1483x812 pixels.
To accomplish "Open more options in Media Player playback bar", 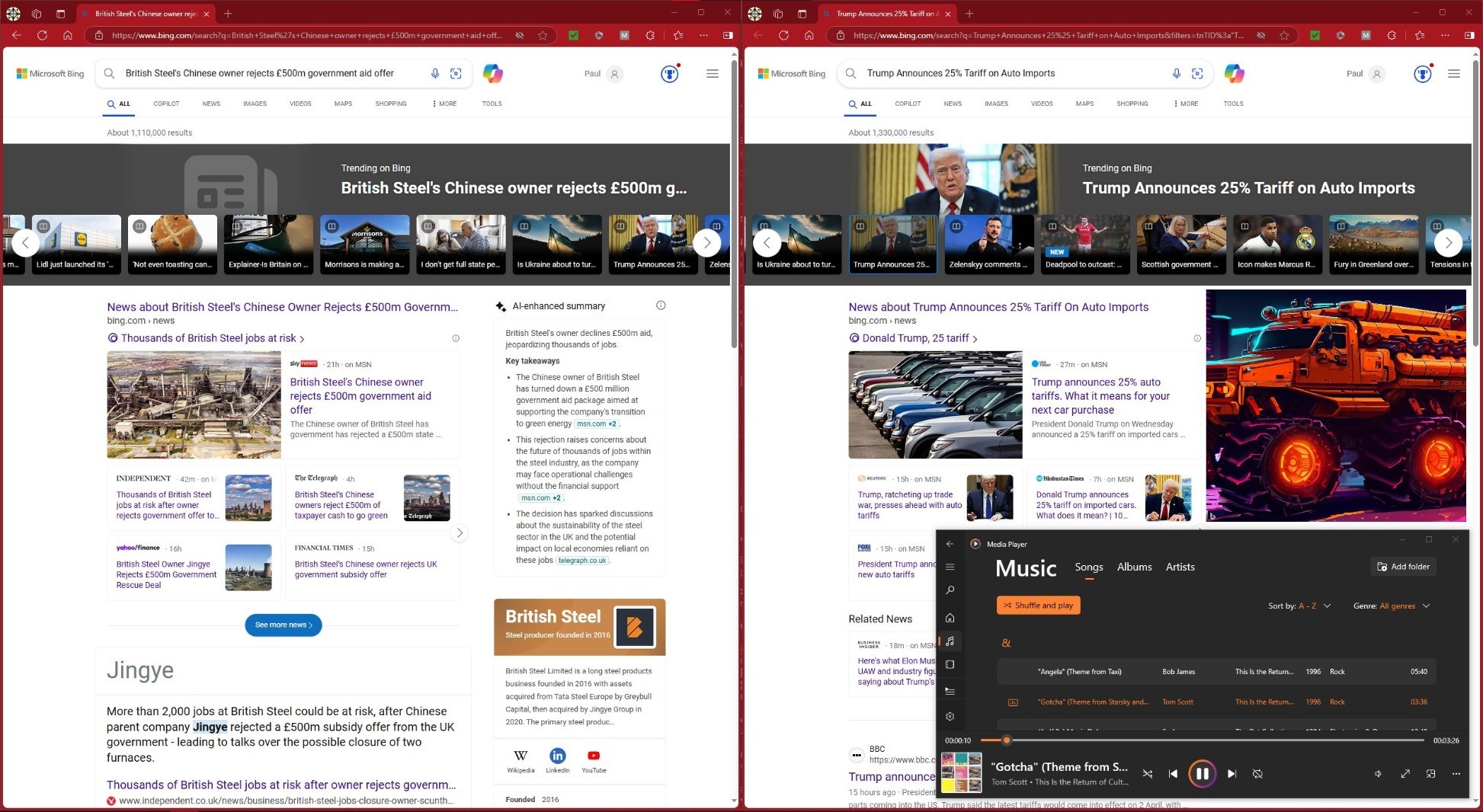I will point(1456,774).
